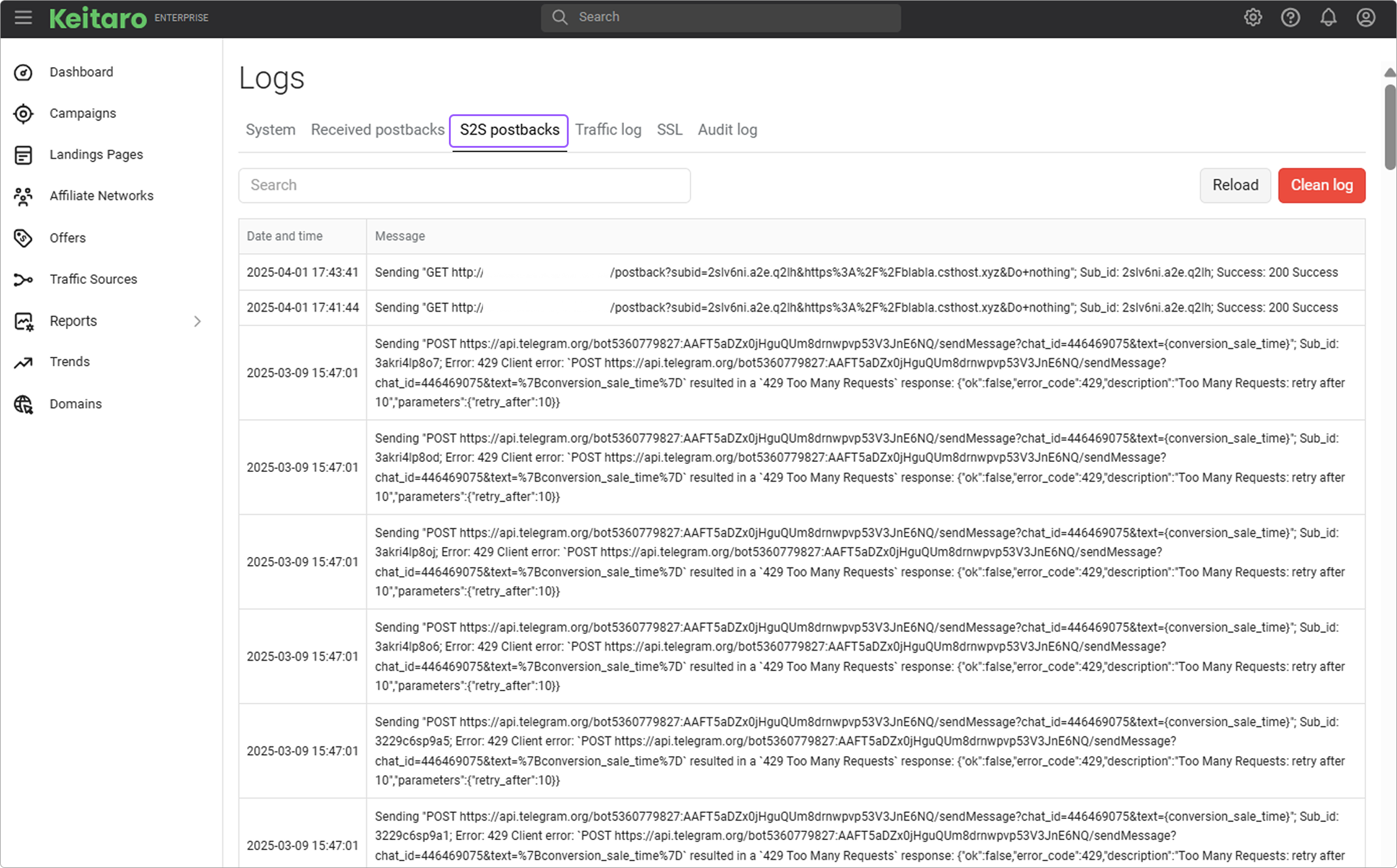Image resolution: width=1397 pixels, height=868 pixels.
Task: Click the search magnifier icon
Action: pos(559,17)
